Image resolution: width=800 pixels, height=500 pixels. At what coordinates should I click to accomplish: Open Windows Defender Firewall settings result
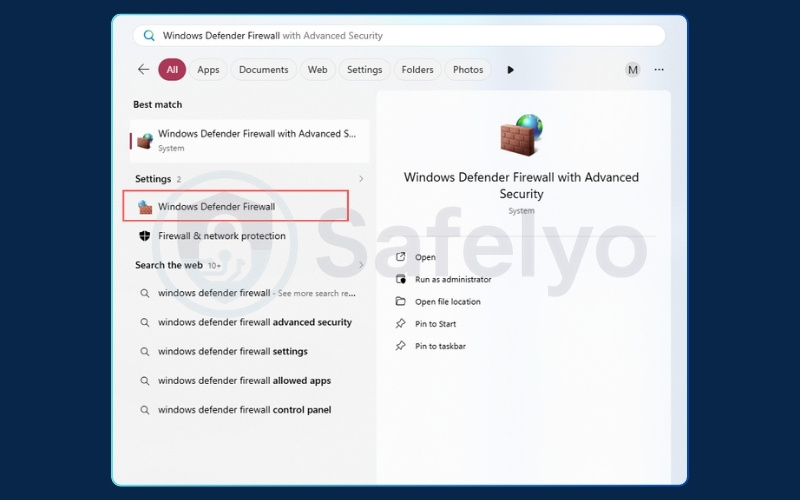pyautogui.click(x=236, y=206)
